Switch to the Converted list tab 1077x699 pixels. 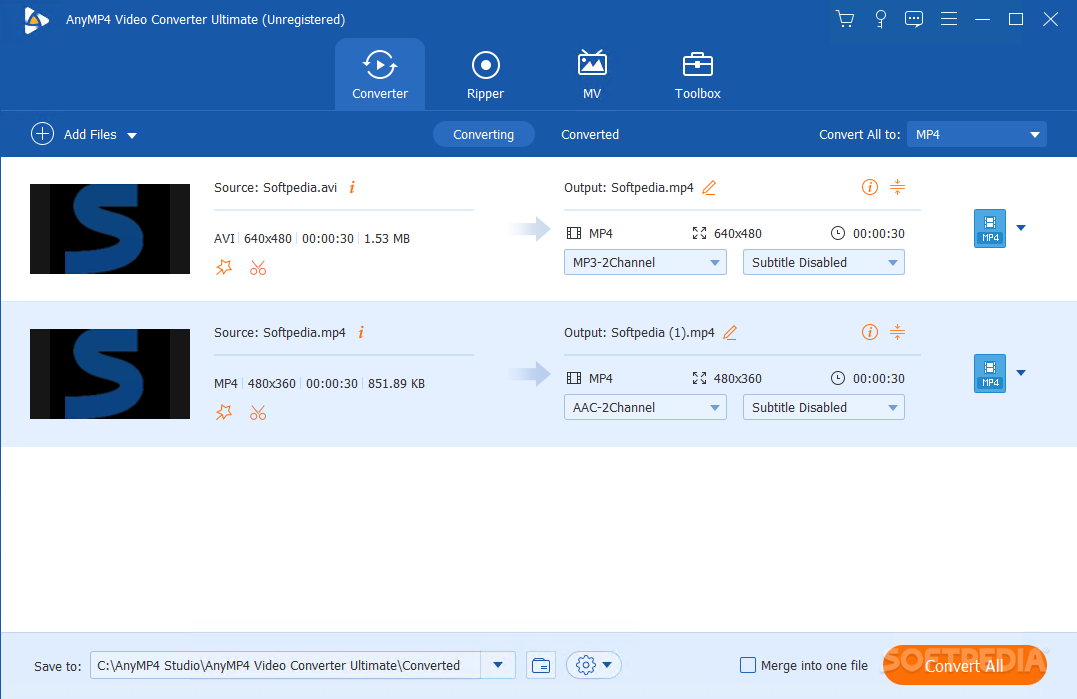point(589,134)
